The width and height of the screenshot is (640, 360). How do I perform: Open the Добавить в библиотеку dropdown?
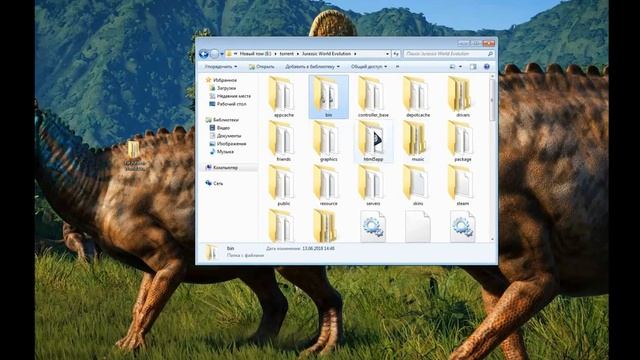[x=312, y=67]
